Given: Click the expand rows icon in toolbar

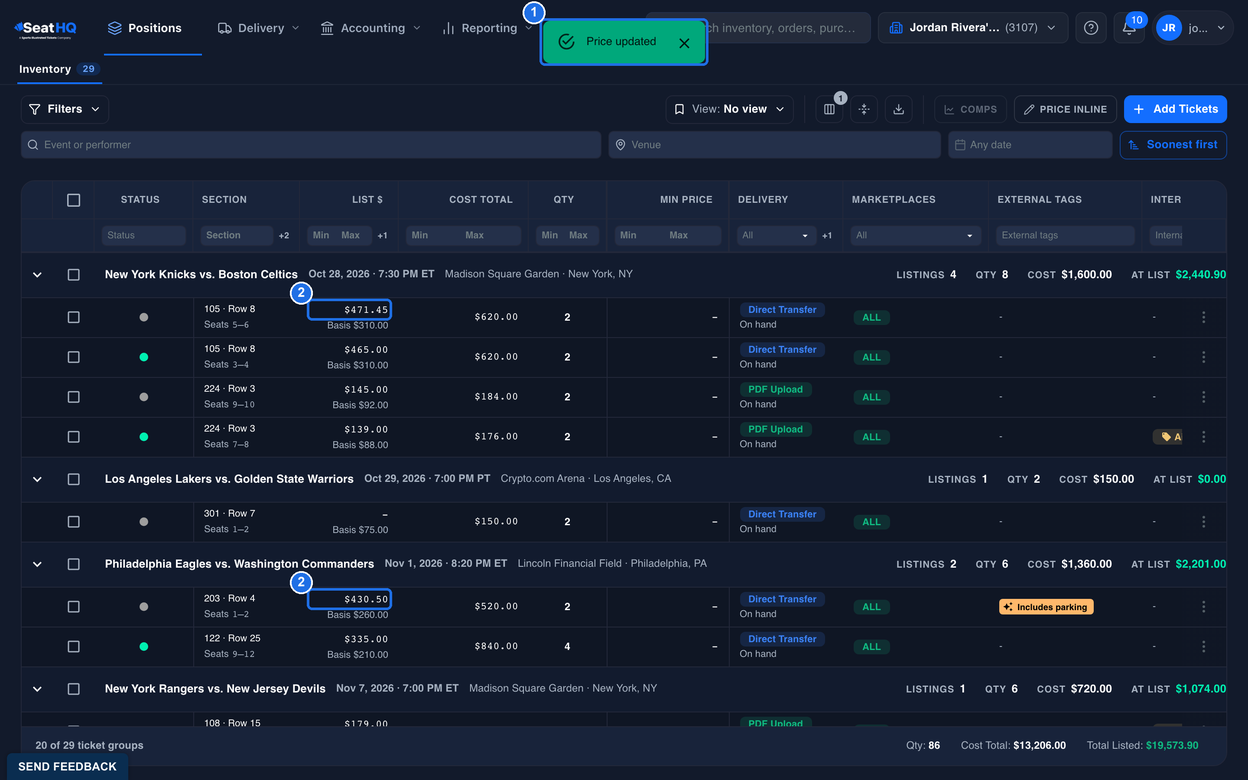Looking at the screenshot, I should point(864,109).
